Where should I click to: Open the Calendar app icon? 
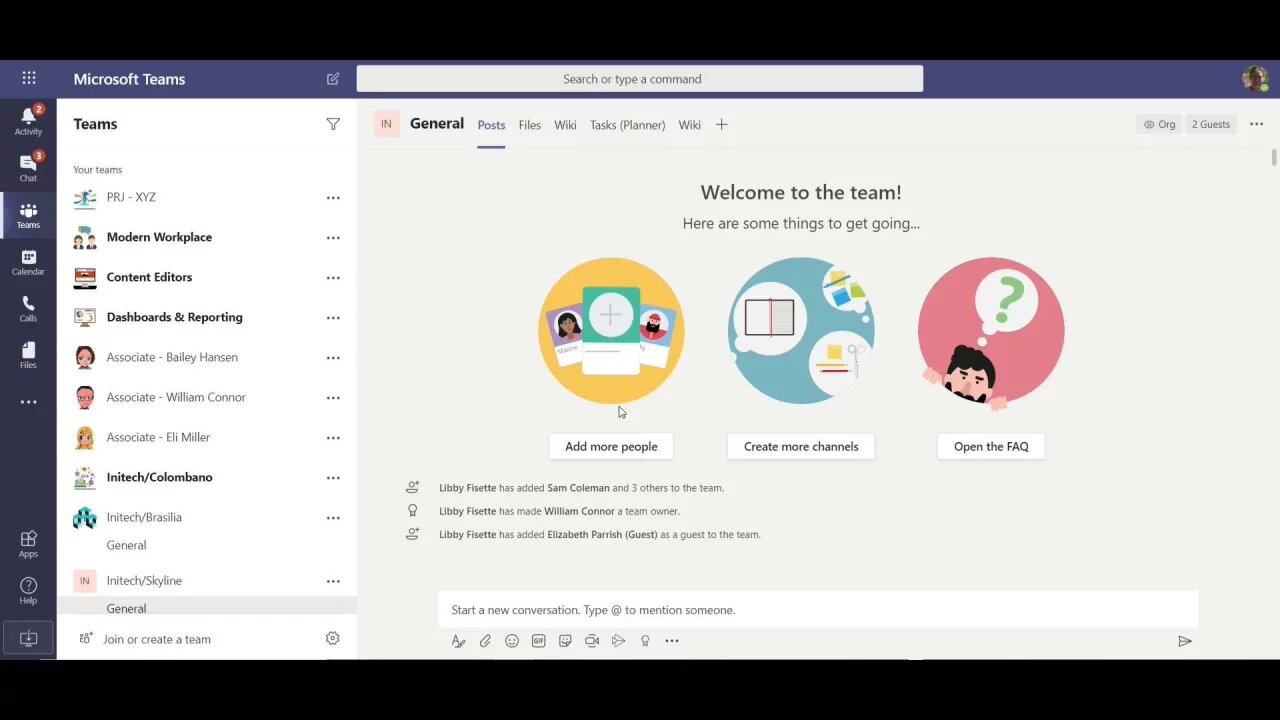click(28, 262)
